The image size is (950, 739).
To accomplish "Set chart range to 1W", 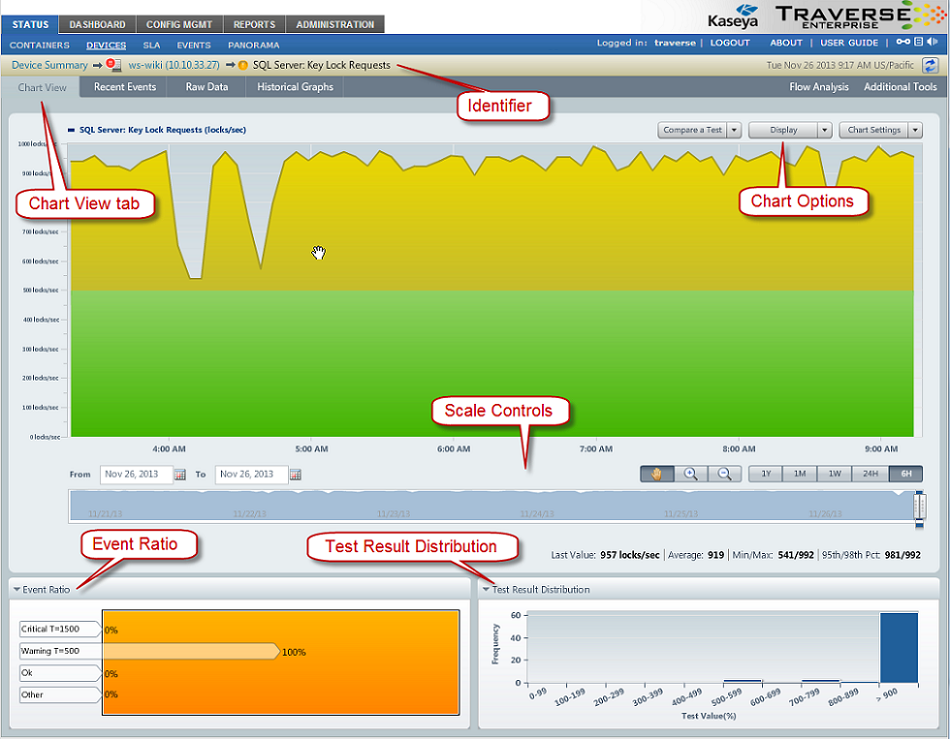I will point(834,474).
